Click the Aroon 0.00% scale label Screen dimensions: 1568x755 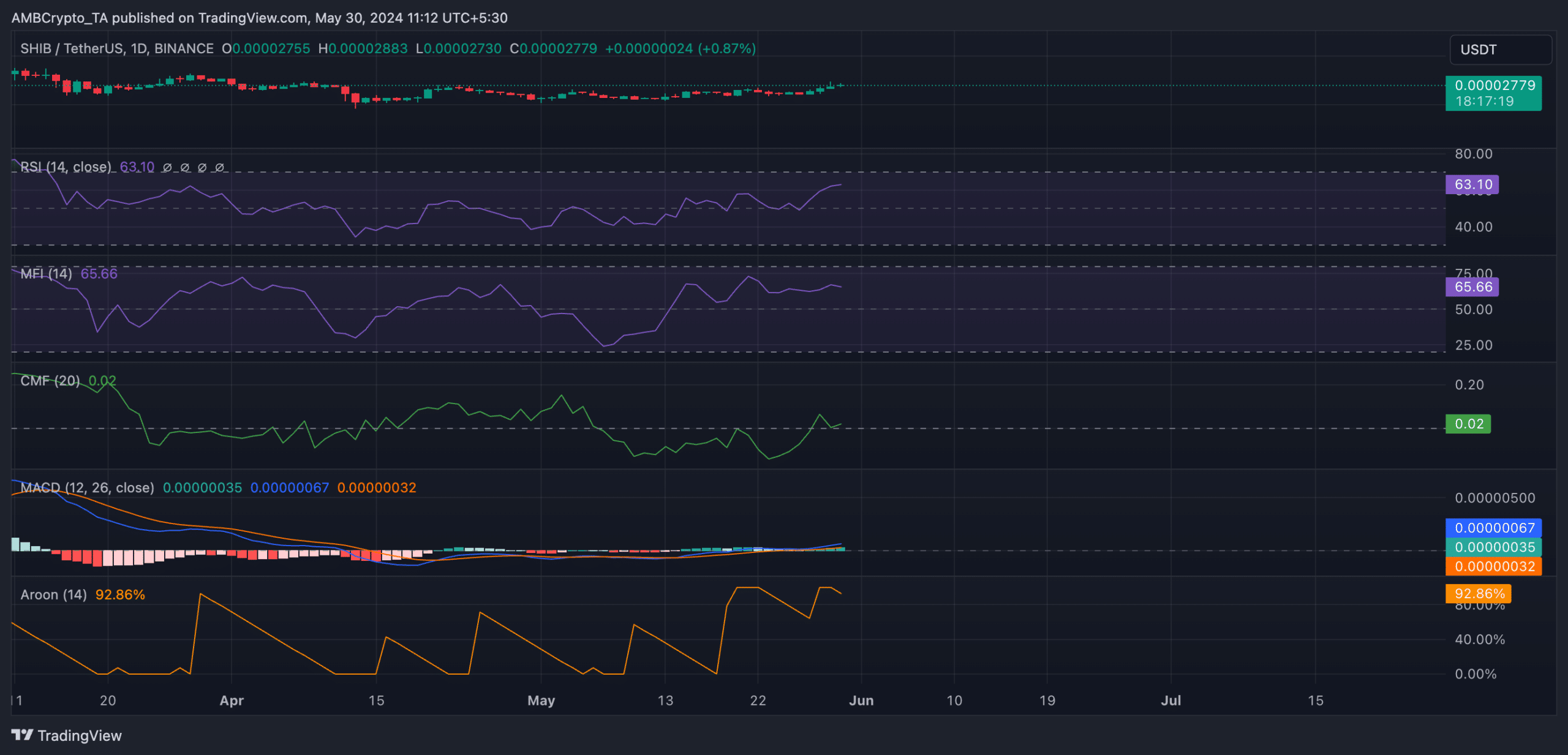(1476, 674)
